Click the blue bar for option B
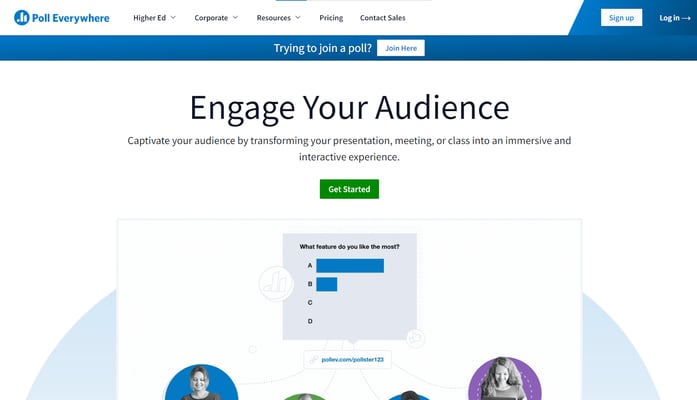Image resolution: width=697 pixels, height=400 pixels. 327,284
